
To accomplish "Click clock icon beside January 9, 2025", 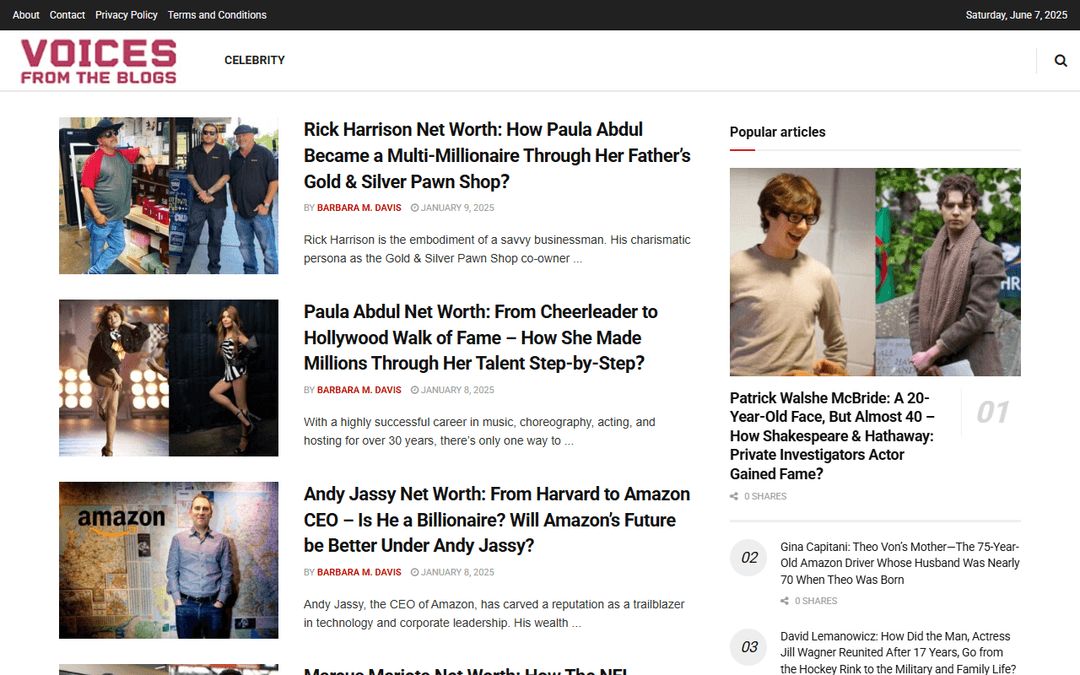I will [x=415, y=208].
